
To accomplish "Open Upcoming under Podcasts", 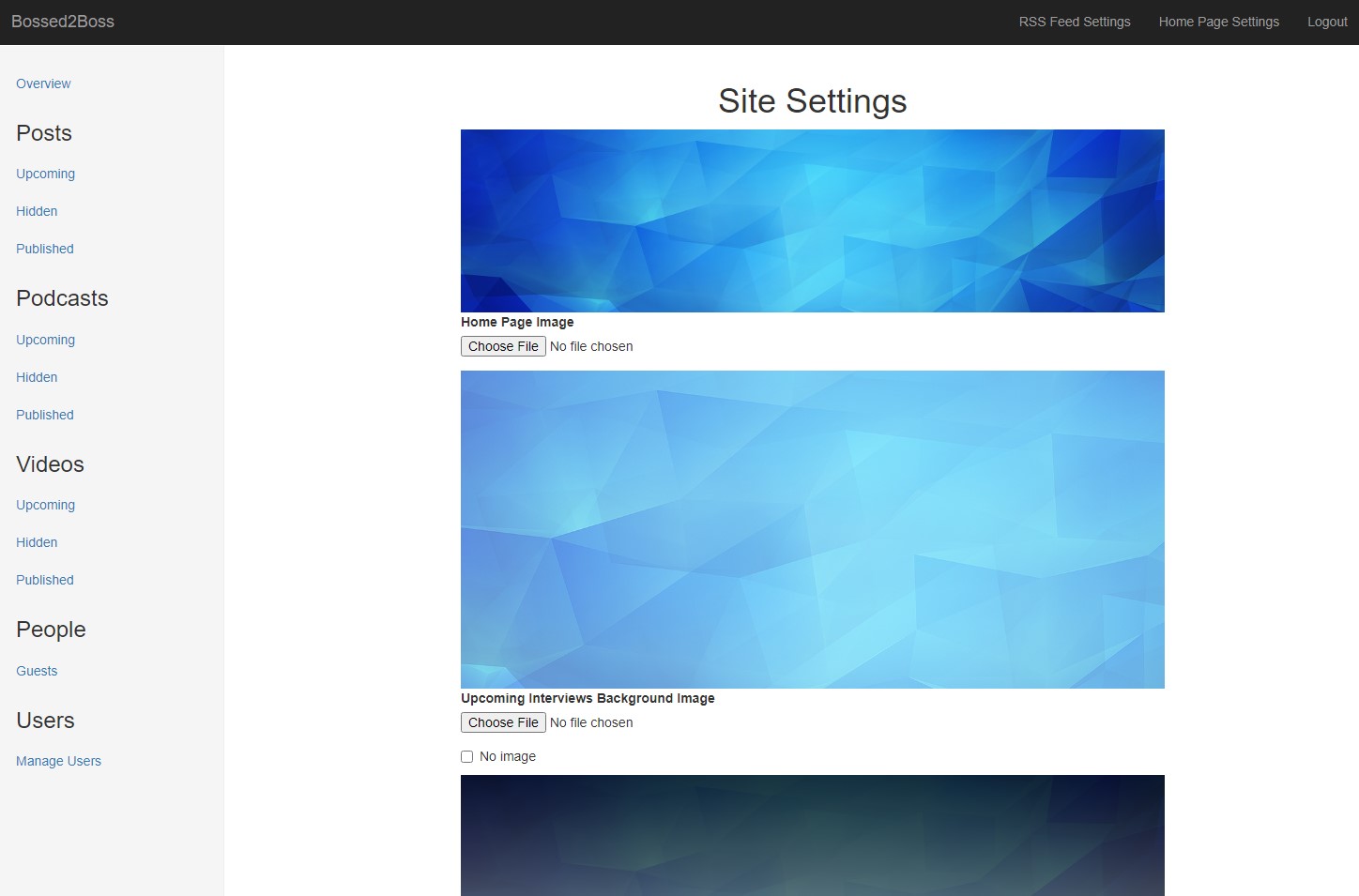I will pos(45,340).
